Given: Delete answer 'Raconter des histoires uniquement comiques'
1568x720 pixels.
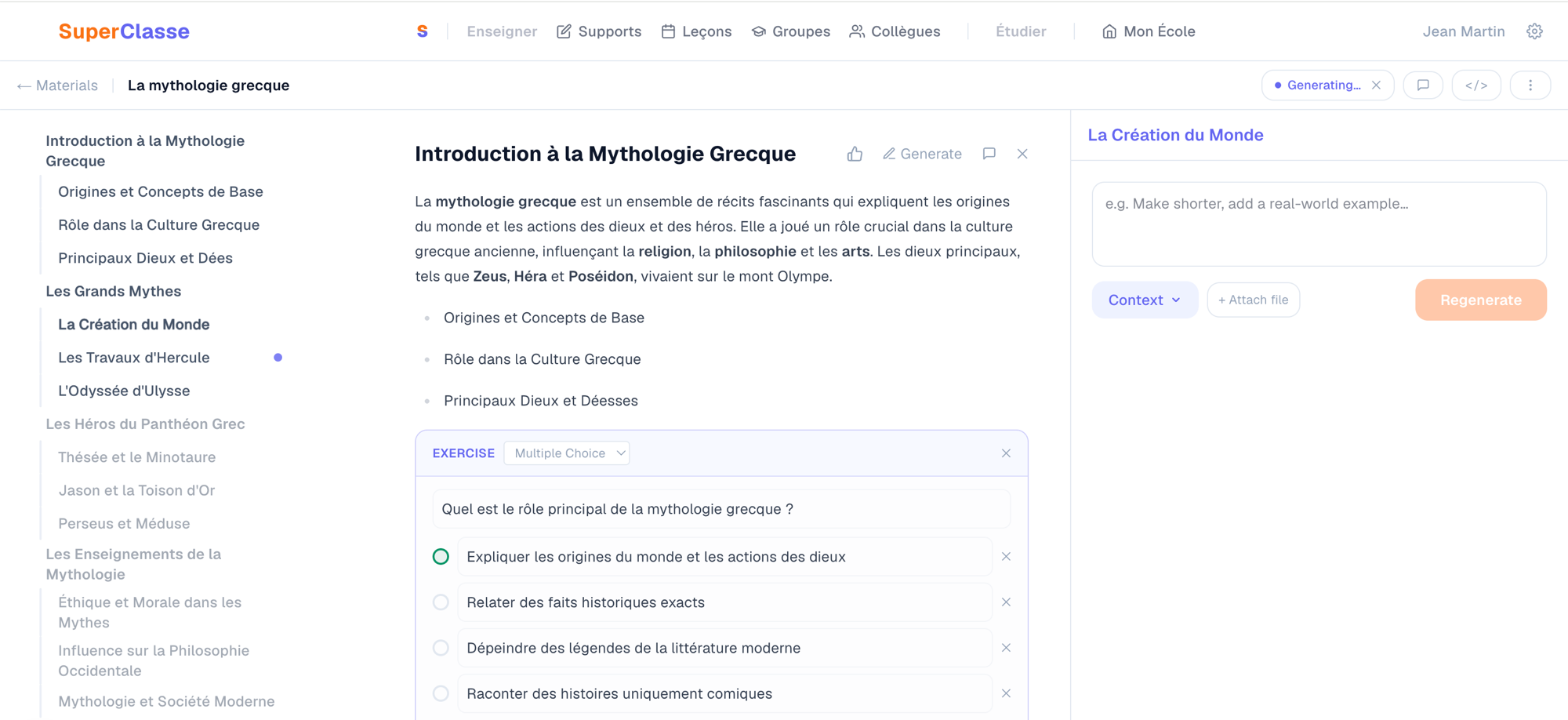Looking at the screenshot, I should coord(1006,693).
